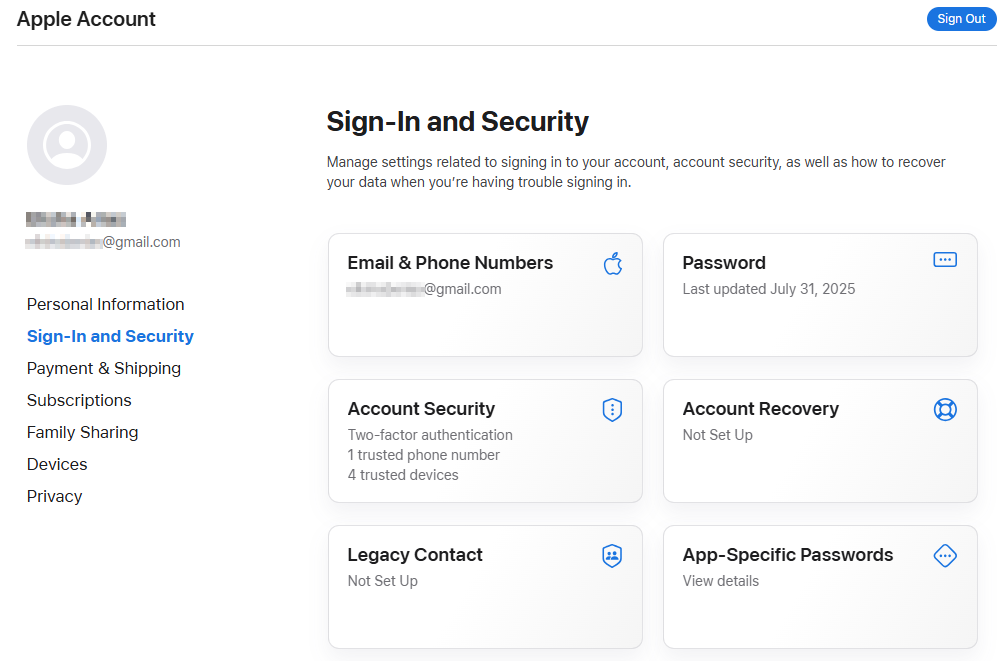Open Subscriptions page
The height and width of the screenshot is (661, 1005).
click(x=79, y=400)
